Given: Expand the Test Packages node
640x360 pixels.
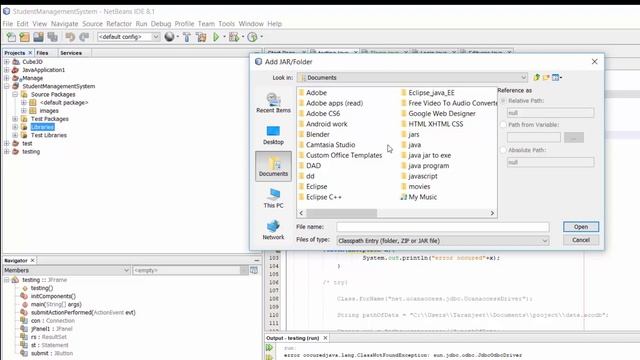Looking at the screenshot, I should click(x=15, y=119).
